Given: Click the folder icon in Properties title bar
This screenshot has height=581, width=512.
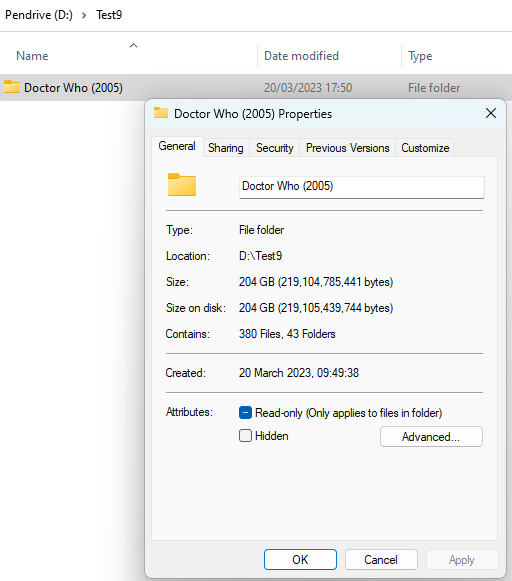Looking at the screenshot, I should click(161, 113).
